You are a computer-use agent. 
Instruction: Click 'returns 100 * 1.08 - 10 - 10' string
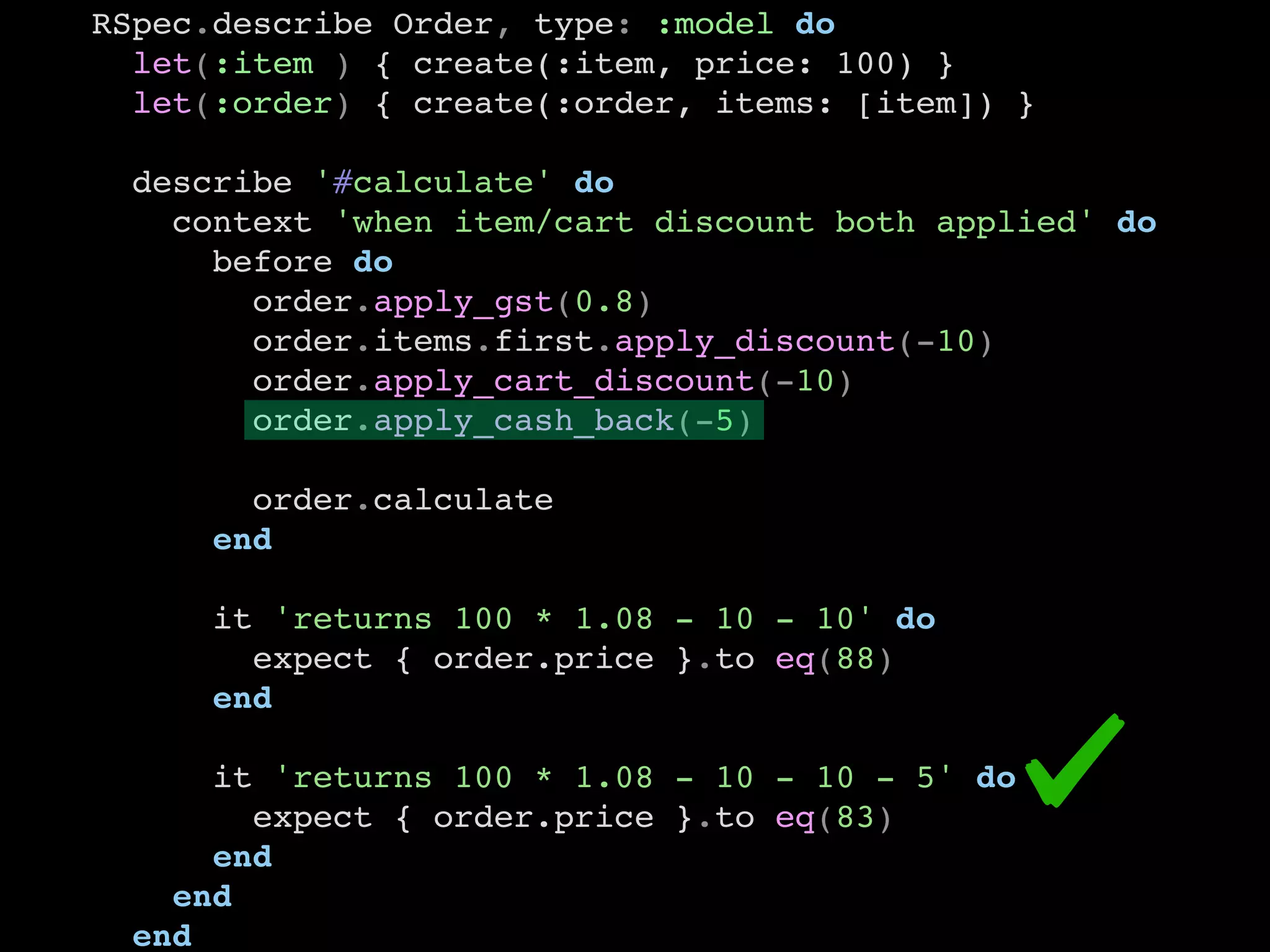tap(574, 619)
